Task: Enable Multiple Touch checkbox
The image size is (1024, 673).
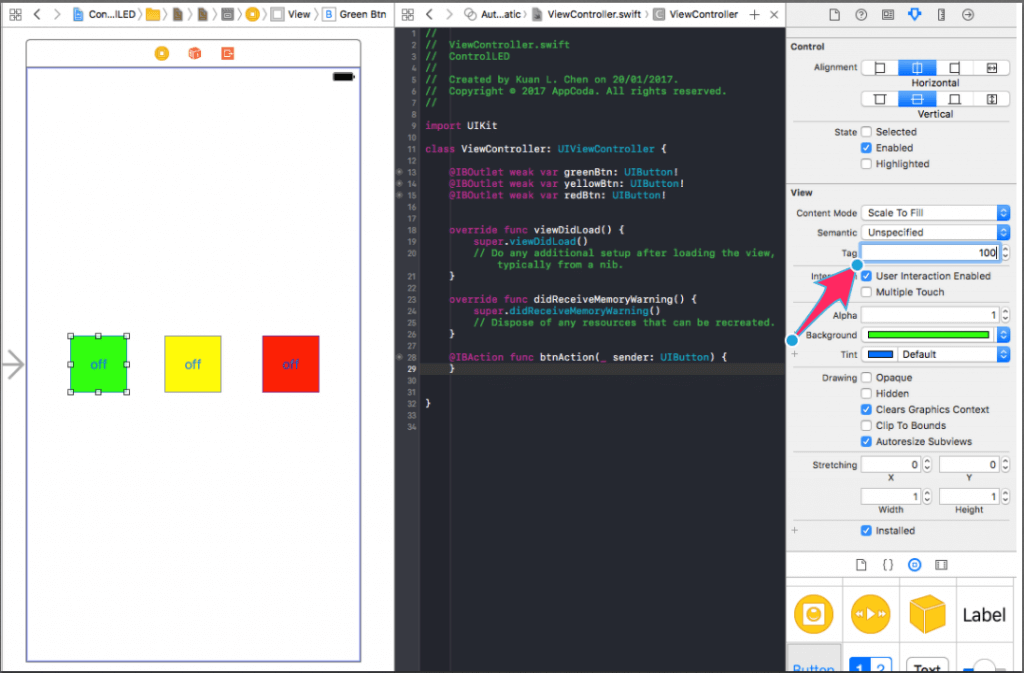Action: pos(866,292)
